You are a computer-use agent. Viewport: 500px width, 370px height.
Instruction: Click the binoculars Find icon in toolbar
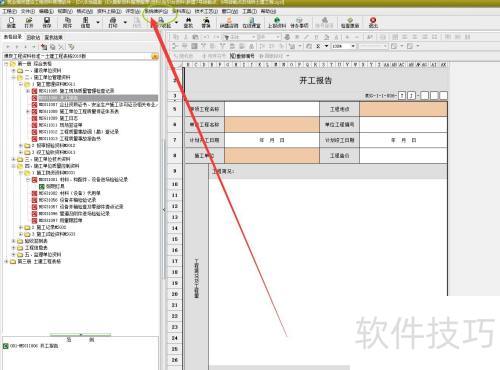(x=188, y=22)
